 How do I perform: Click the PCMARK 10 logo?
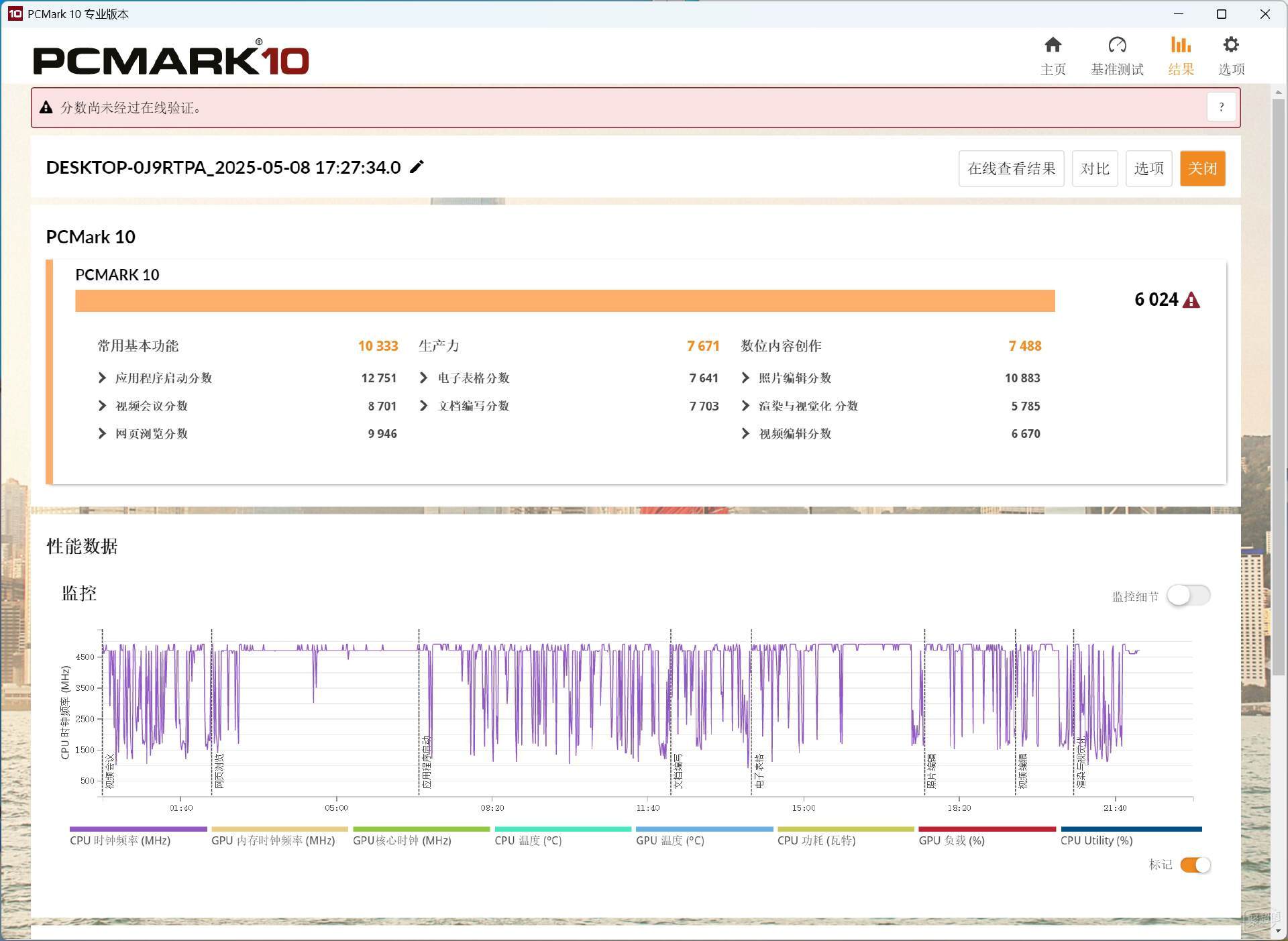pyautogui.click(x=171, y=58)
